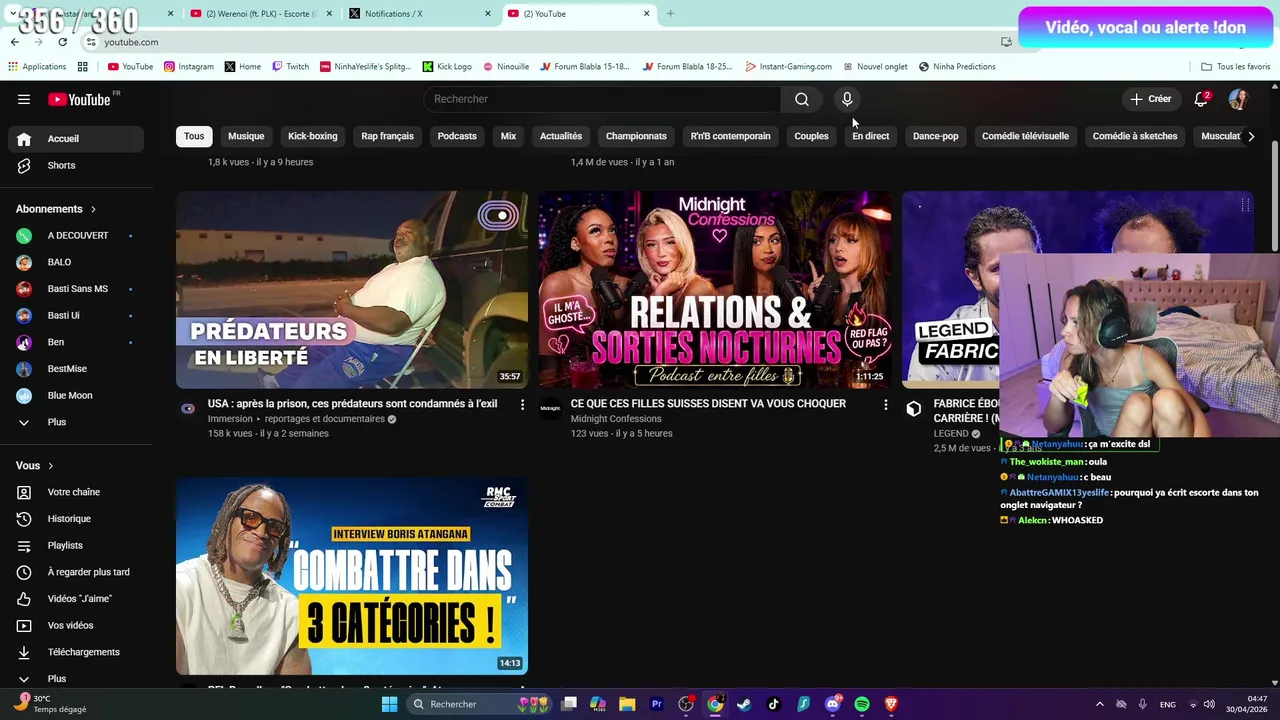Open Playlists in the sidebar

point(76,545)
